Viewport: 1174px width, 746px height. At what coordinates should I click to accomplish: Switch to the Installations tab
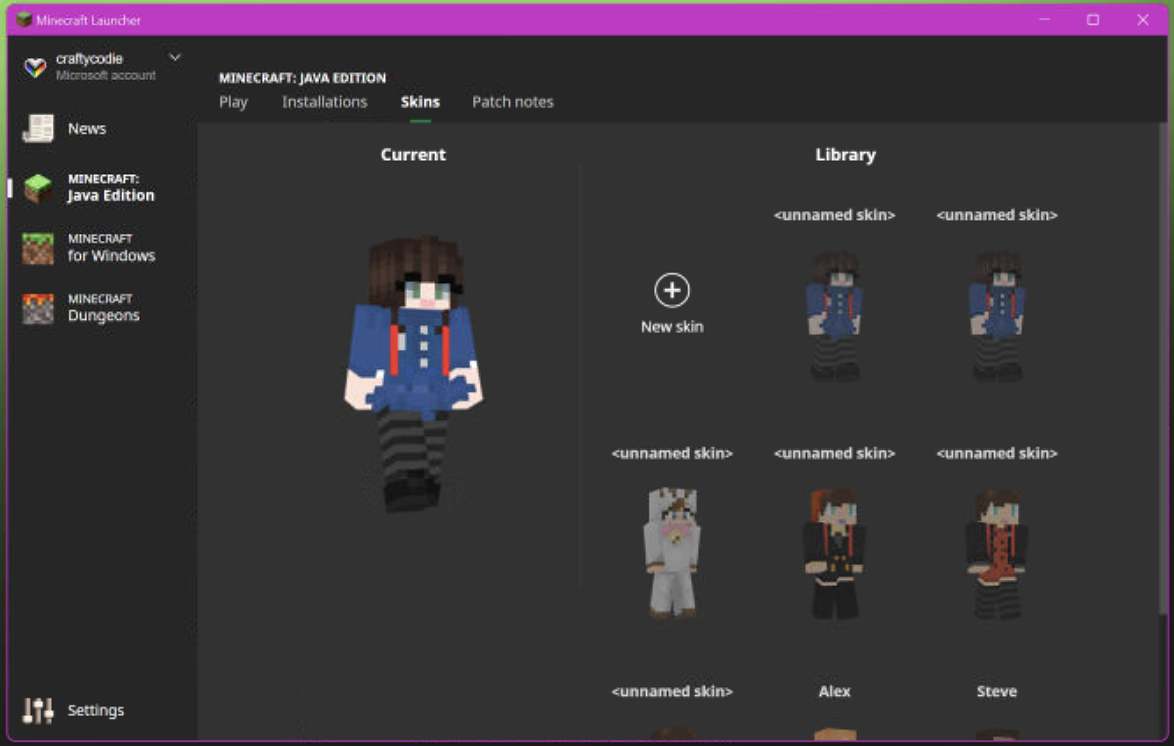(324, 102)
